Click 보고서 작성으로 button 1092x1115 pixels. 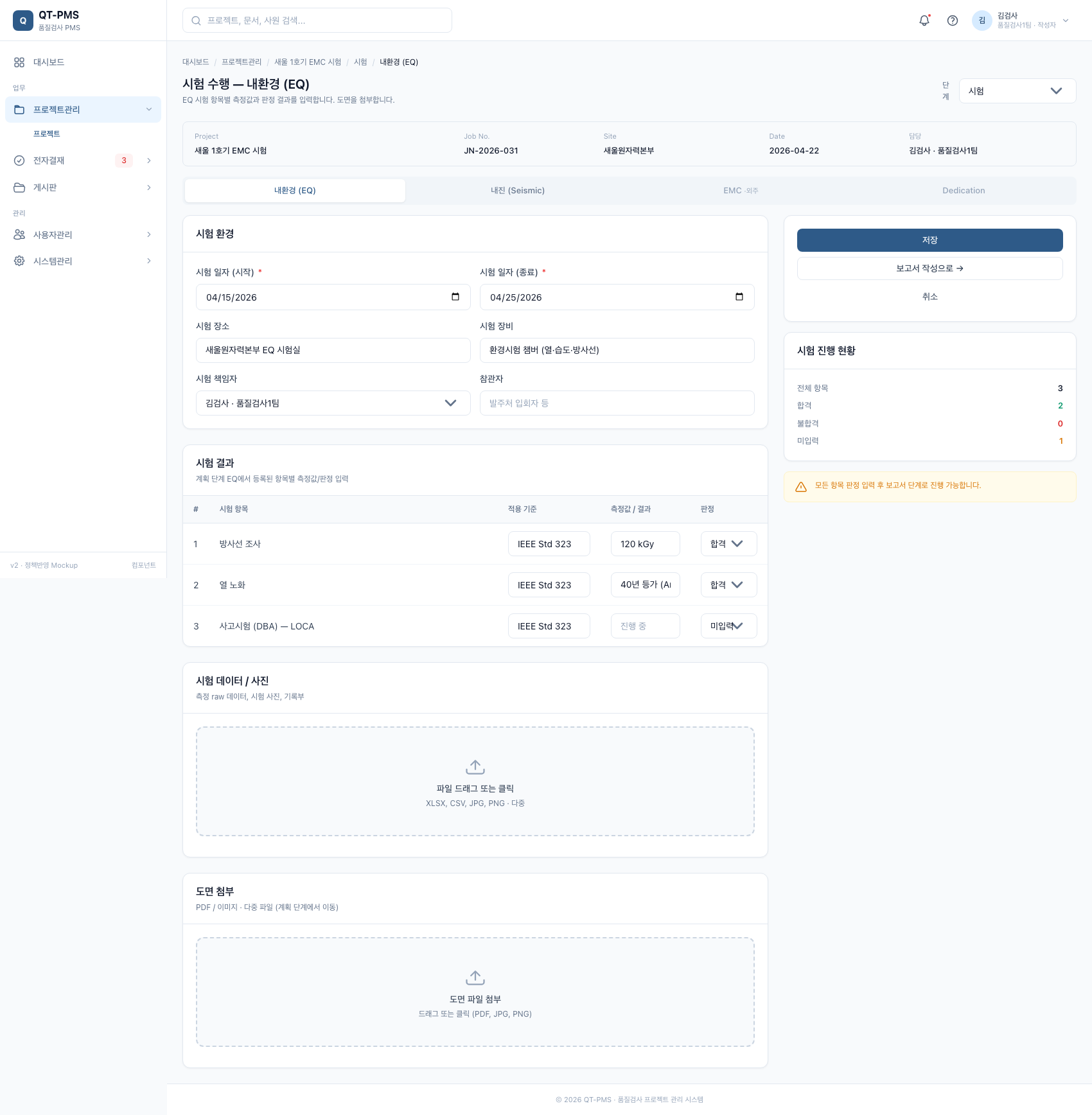click(930, 268)
